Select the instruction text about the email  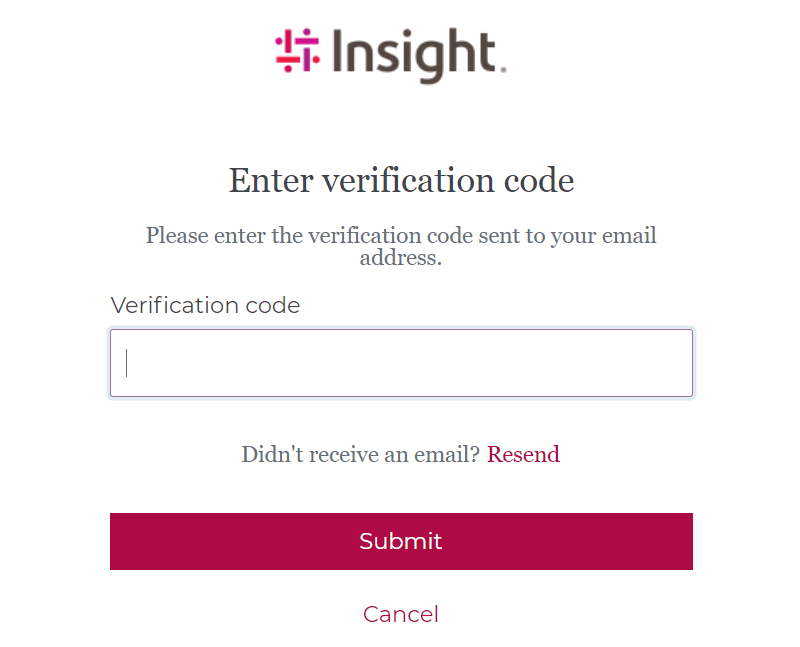(x=400, y=246)
